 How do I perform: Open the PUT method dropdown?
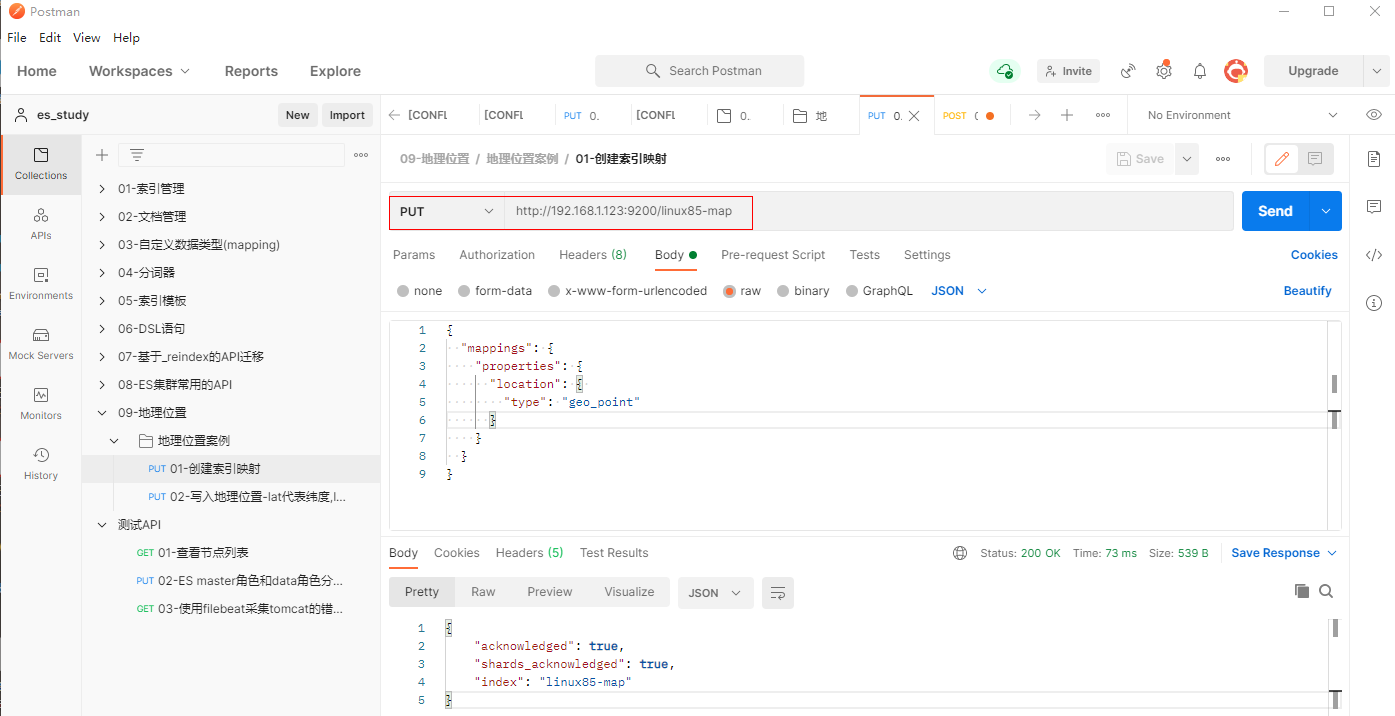(x=447, y=211)
